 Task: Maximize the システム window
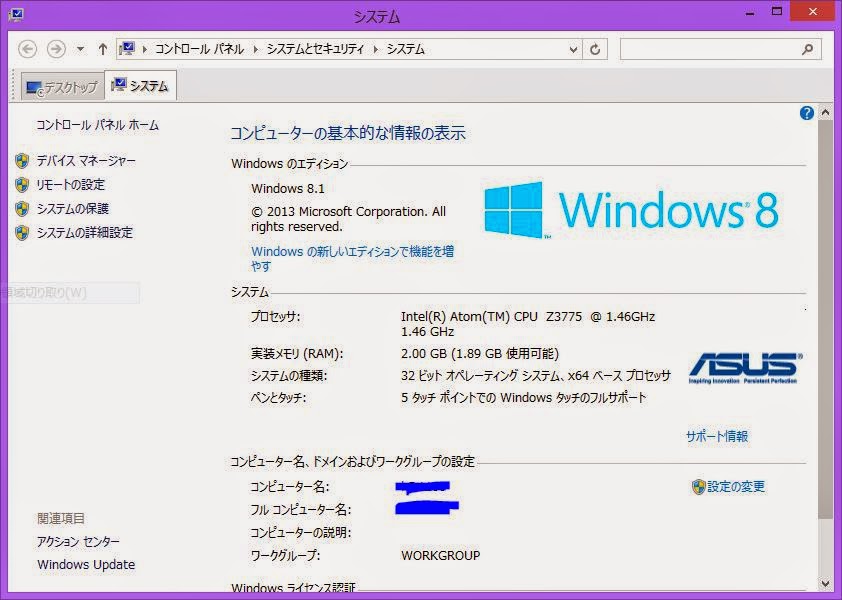[x=776, y=11]
